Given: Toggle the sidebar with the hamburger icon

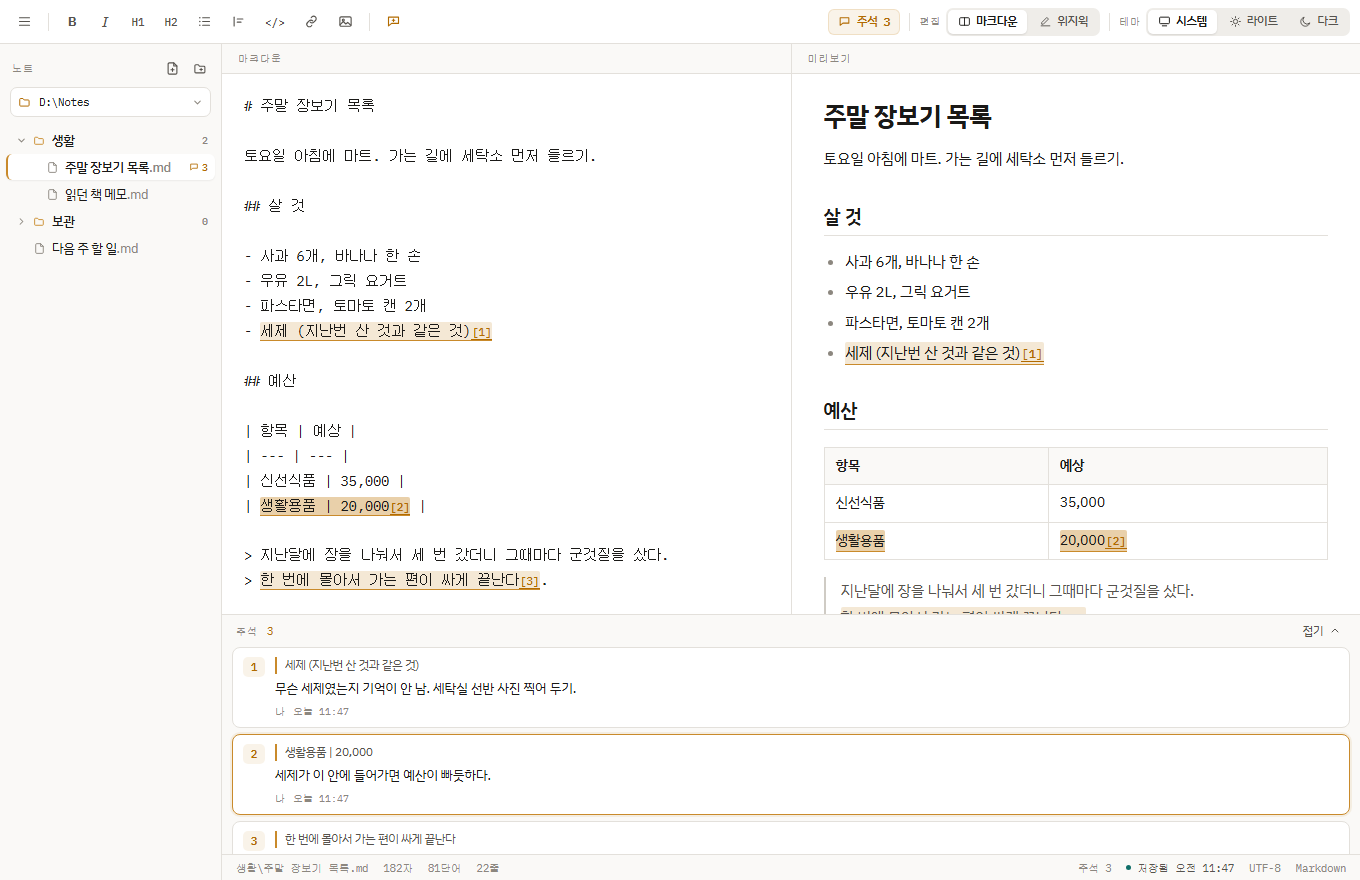Looking at the screenshot, I should [24, 21].
